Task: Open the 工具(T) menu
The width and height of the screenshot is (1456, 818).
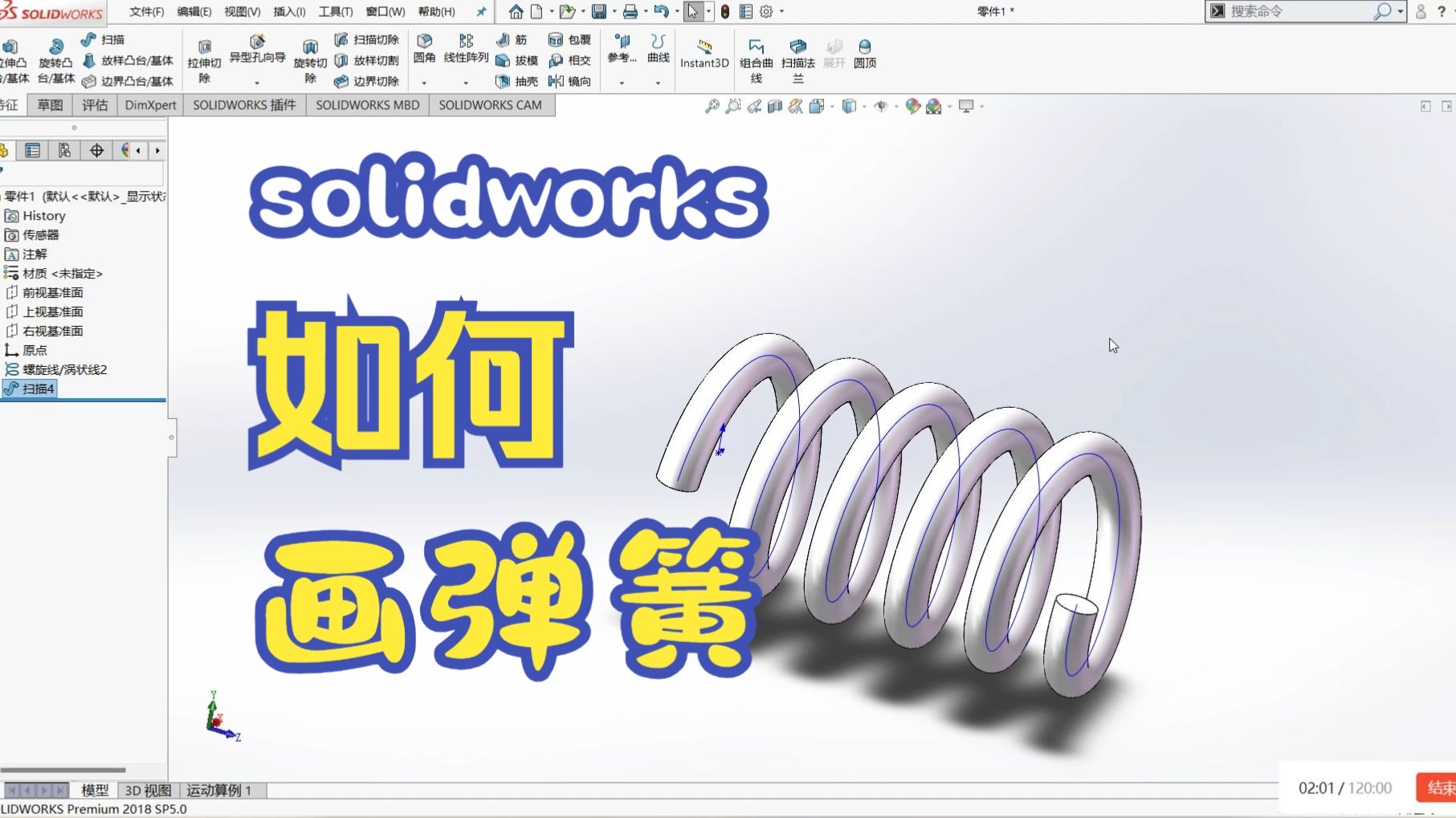Action: point(335,11)
